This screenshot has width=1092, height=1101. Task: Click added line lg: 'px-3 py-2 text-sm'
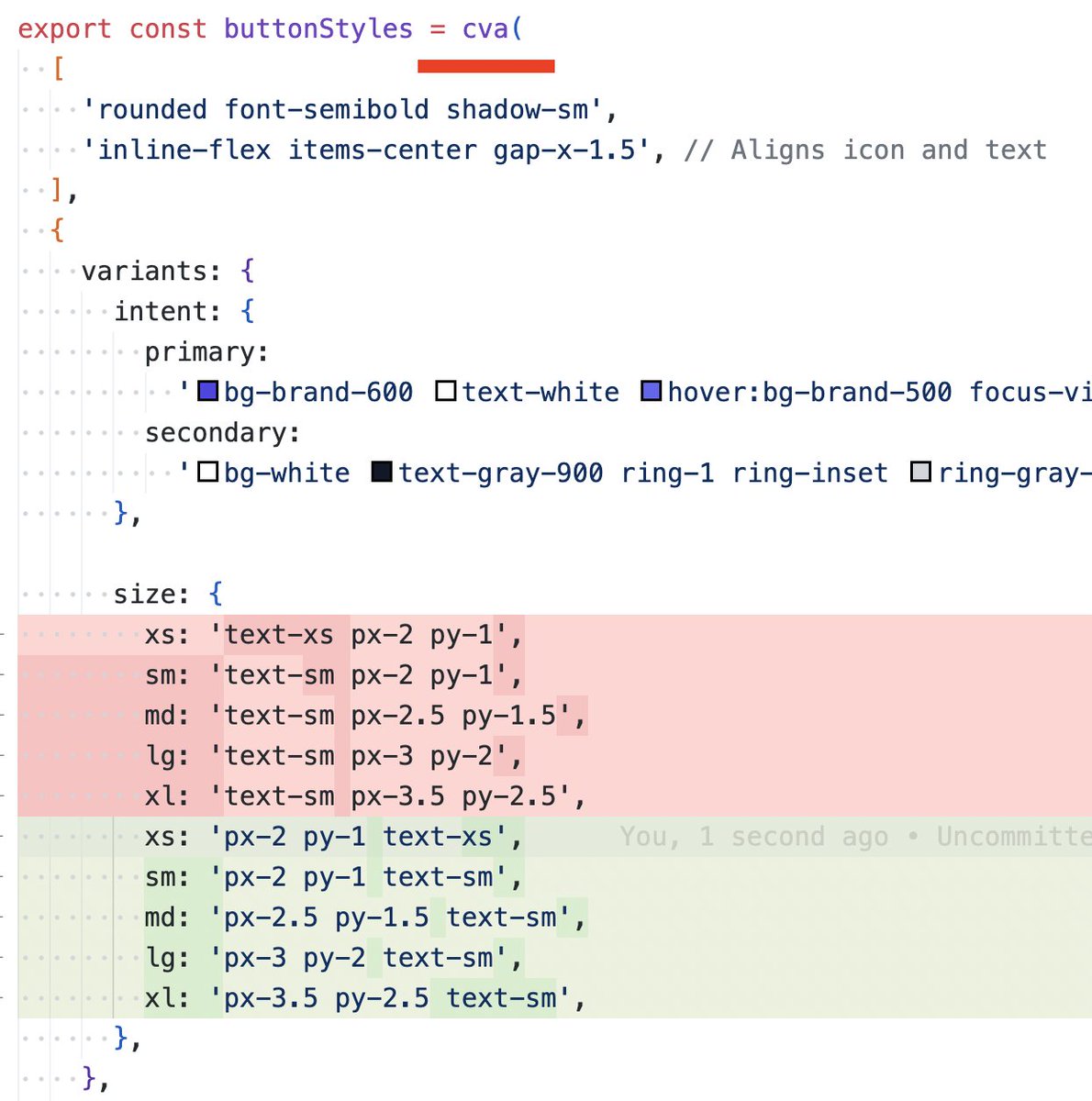tap(554, 957)
